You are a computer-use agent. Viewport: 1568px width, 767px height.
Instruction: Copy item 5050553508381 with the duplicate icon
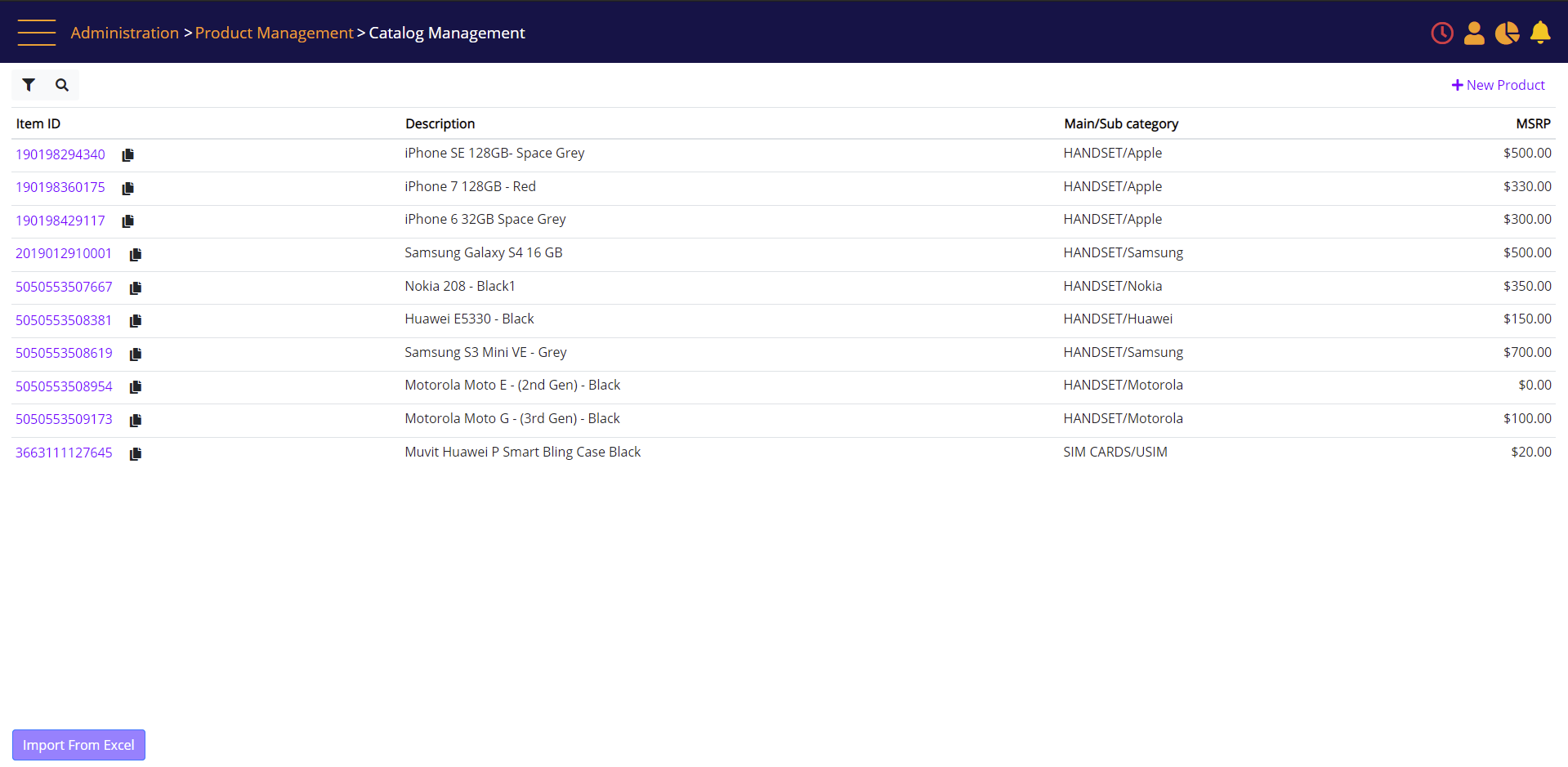pyautogui.click(x=136, y=321)
